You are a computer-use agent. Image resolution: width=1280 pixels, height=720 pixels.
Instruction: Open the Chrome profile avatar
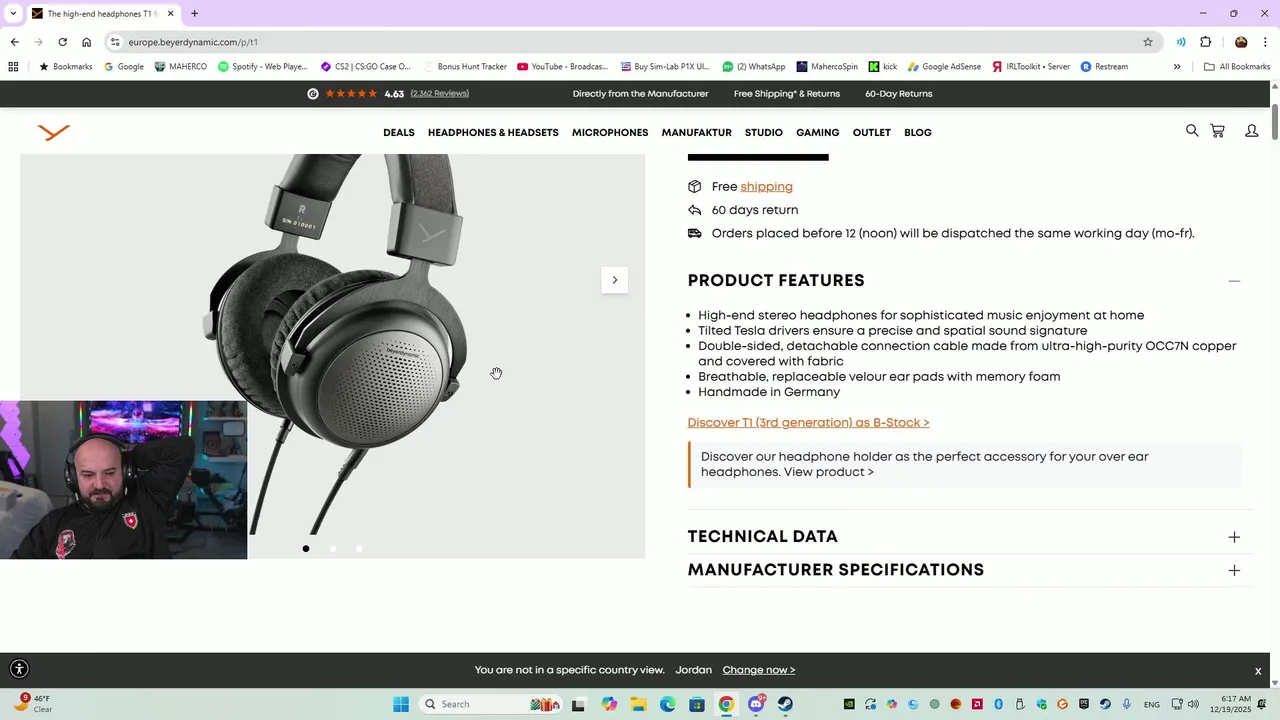(x=1241, y=42)
